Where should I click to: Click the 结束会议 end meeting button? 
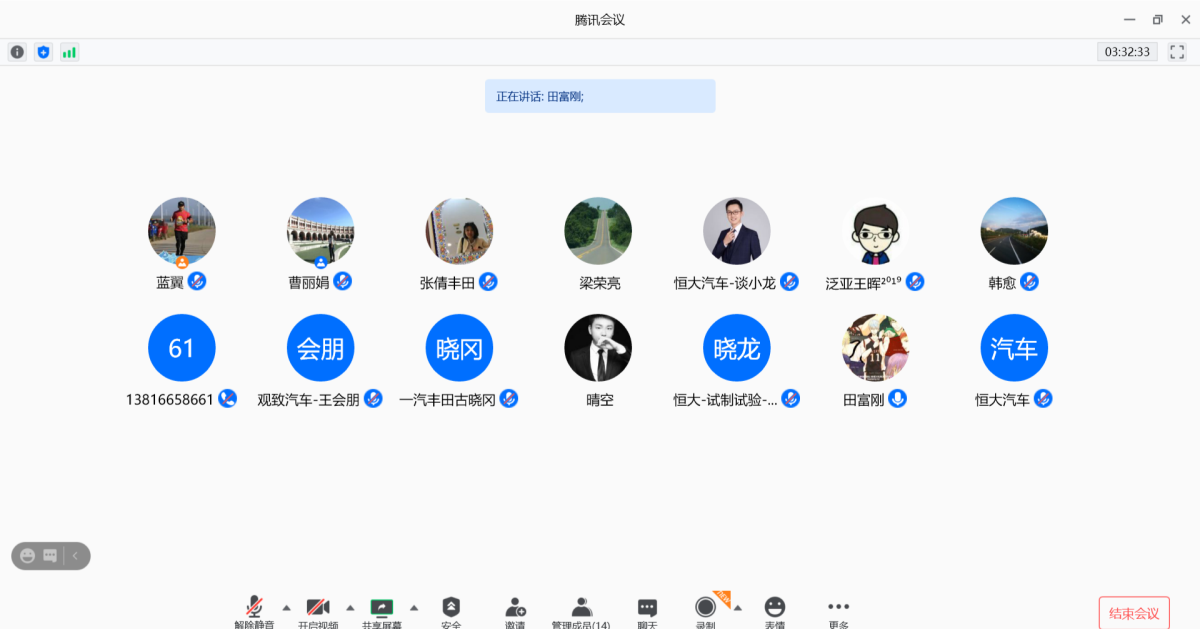(1134, 613)
